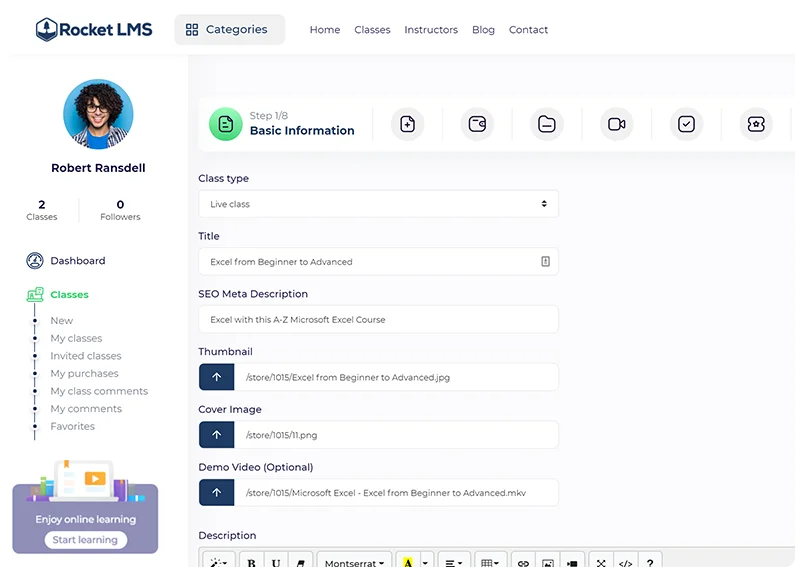Open the Contact page
The height and width of the screenshot is (571, 802).
point(528,30)
